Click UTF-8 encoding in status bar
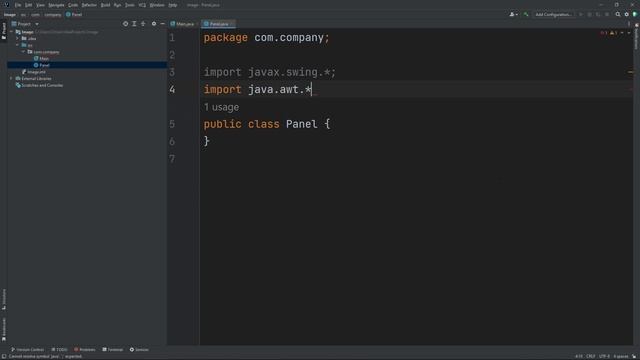 [x=604, y=356]
